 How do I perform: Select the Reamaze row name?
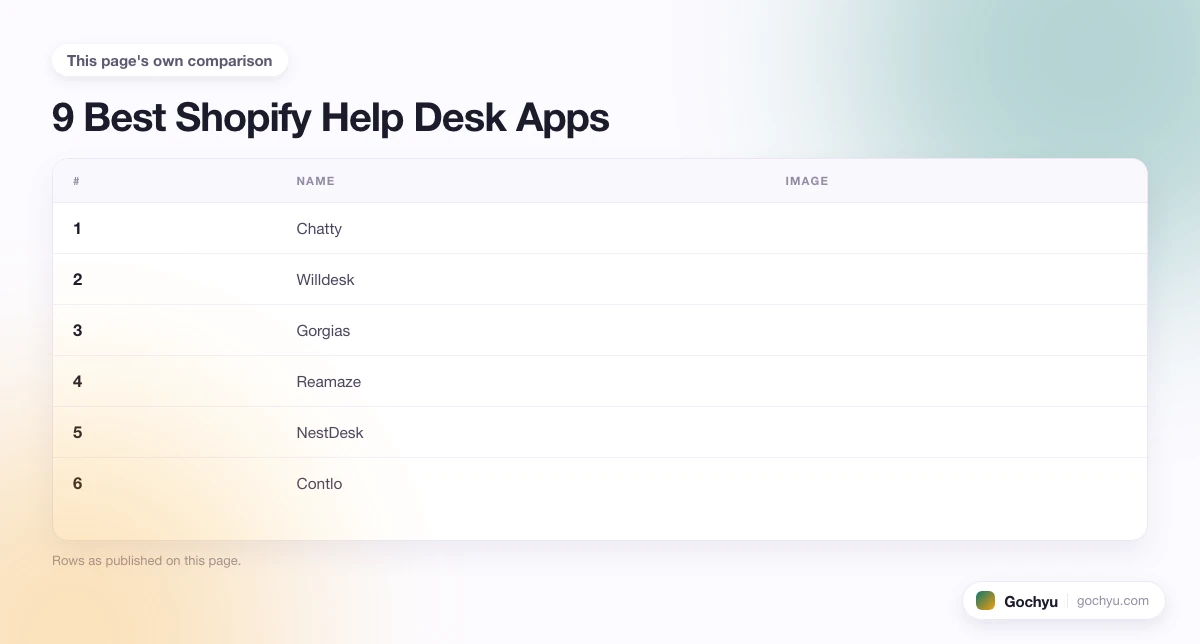click(x=329, y=382)
